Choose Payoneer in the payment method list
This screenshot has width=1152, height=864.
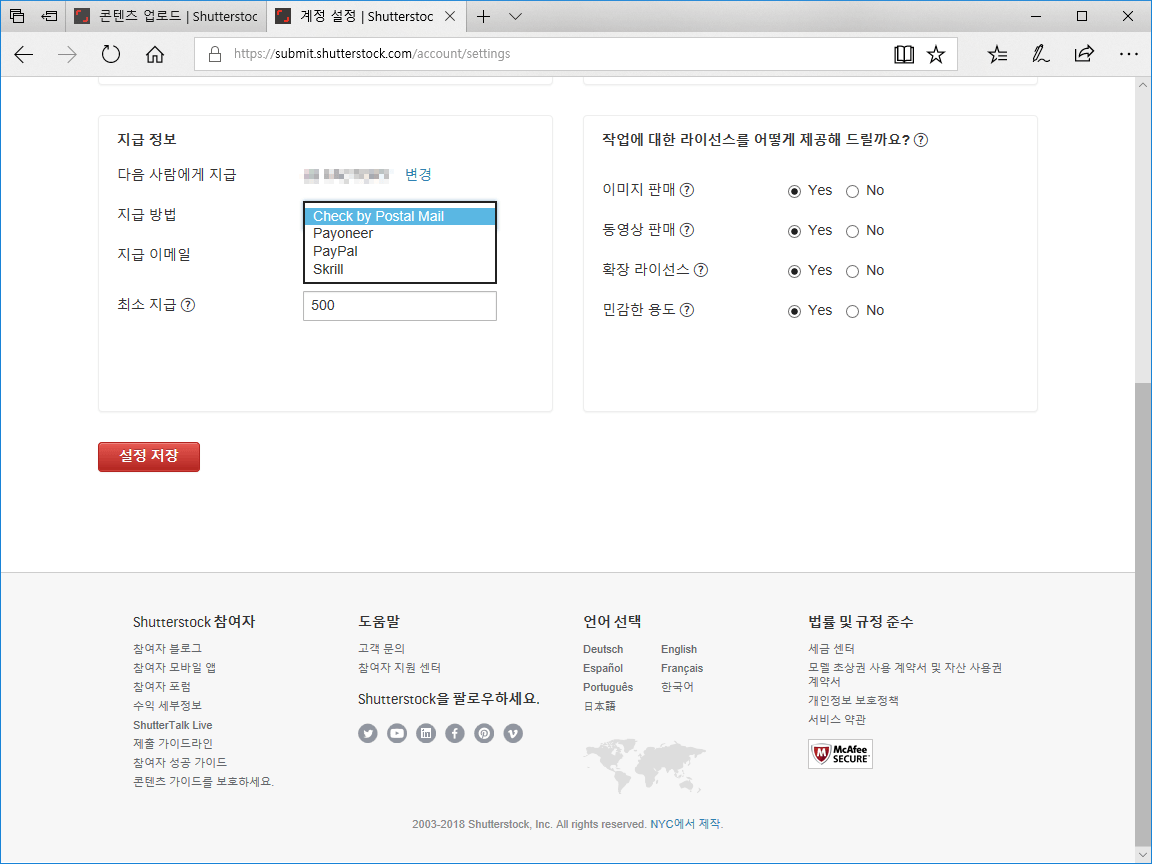pyautogui.click(x=400, y=234)
